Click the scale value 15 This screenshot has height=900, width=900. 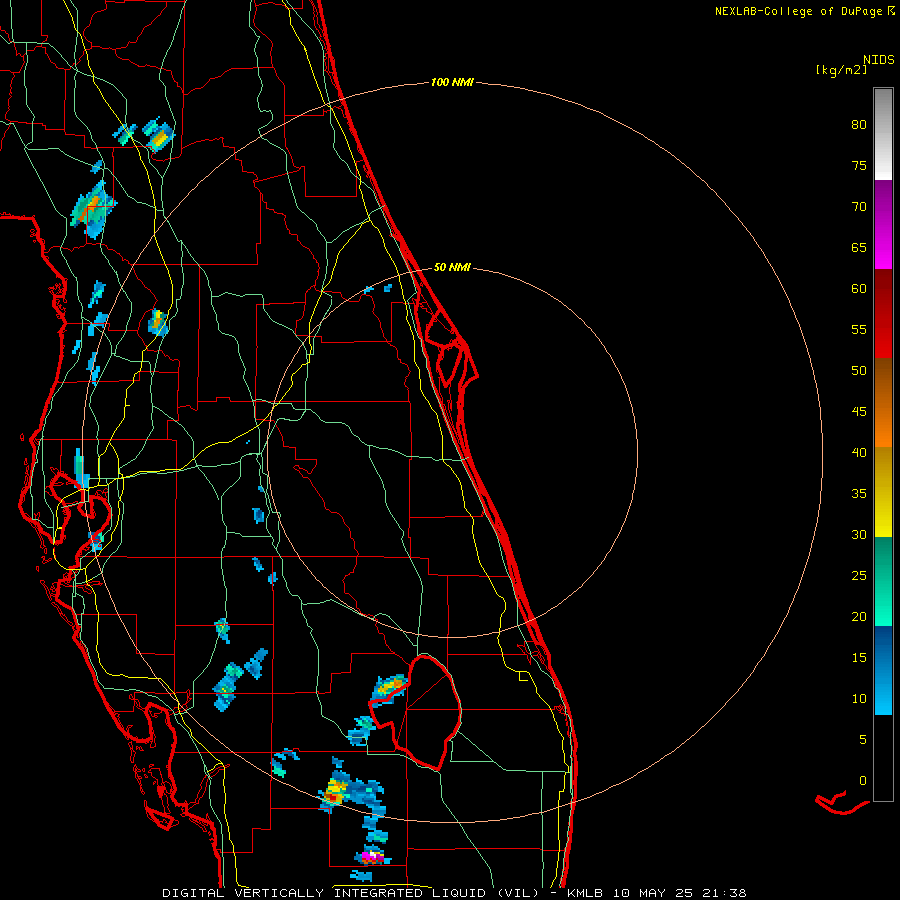(x=859, y=658)
